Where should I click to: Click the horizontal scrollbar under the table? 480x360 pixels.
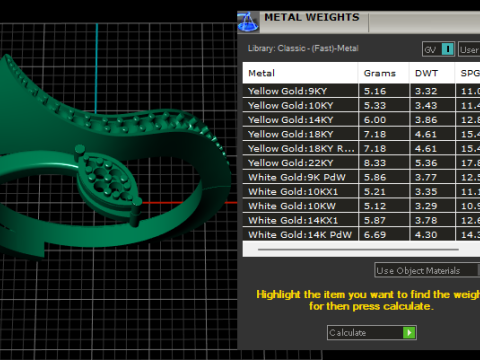(x=358, y=249)
